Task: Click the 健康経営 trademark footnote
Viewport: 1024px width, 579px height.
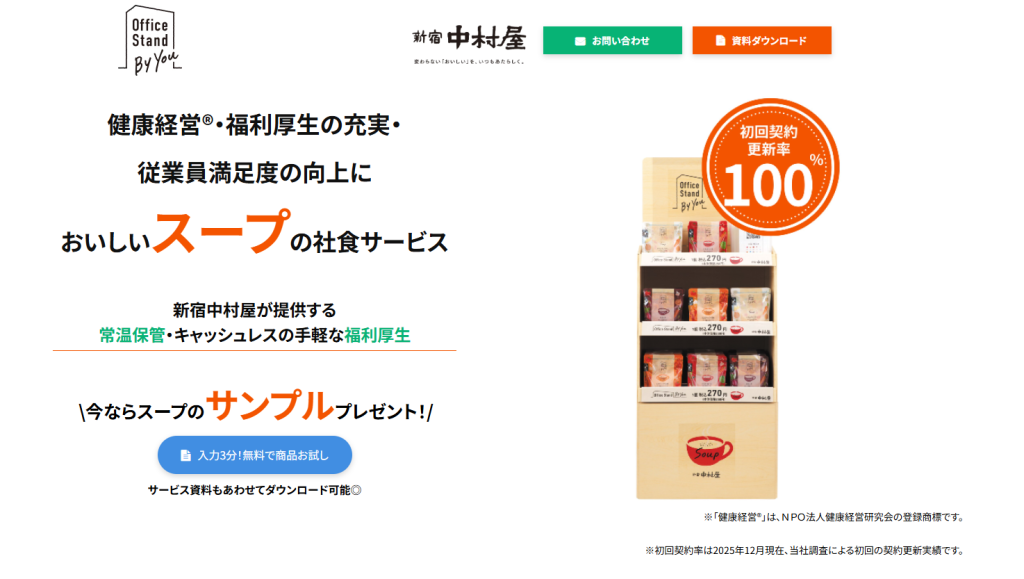Action: coord(834,517)
